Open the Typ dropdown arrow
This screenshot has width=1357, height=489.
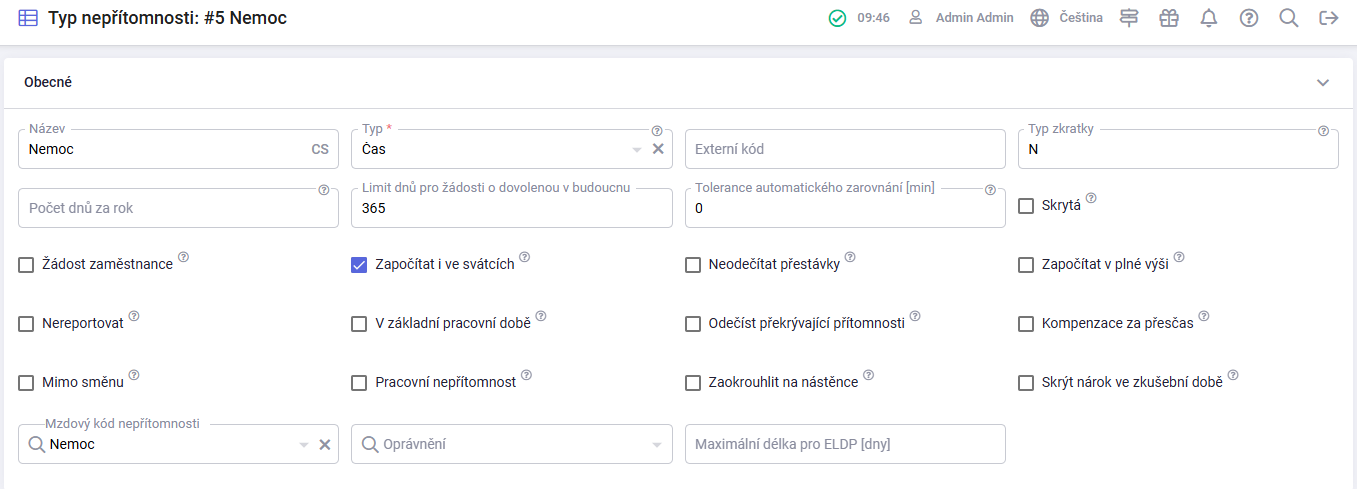[637, 150]
